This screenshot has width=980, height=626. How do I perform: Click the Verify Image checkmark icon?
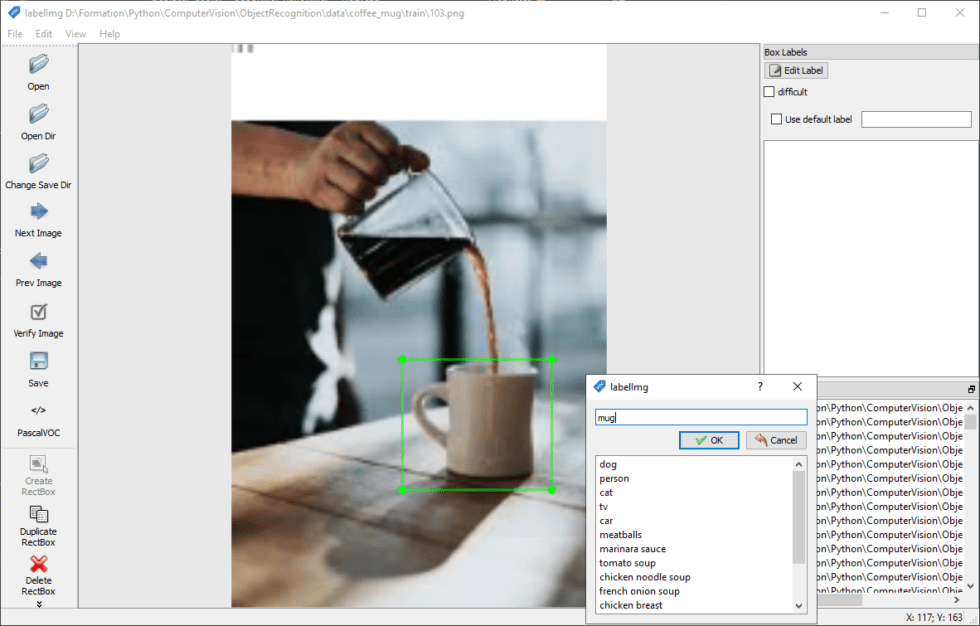(39, 312)
